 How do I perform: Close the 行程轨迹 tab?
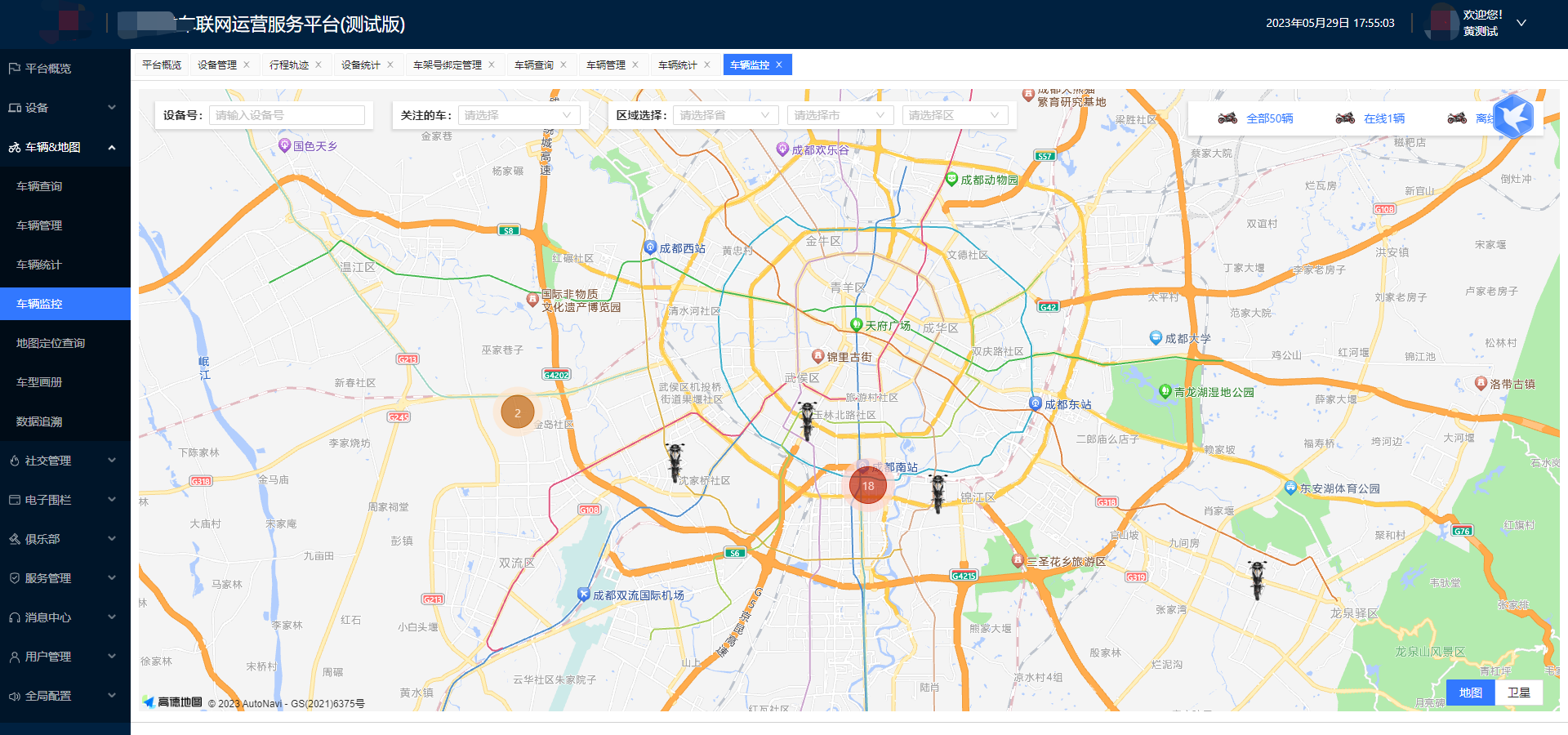click(318, 65)
